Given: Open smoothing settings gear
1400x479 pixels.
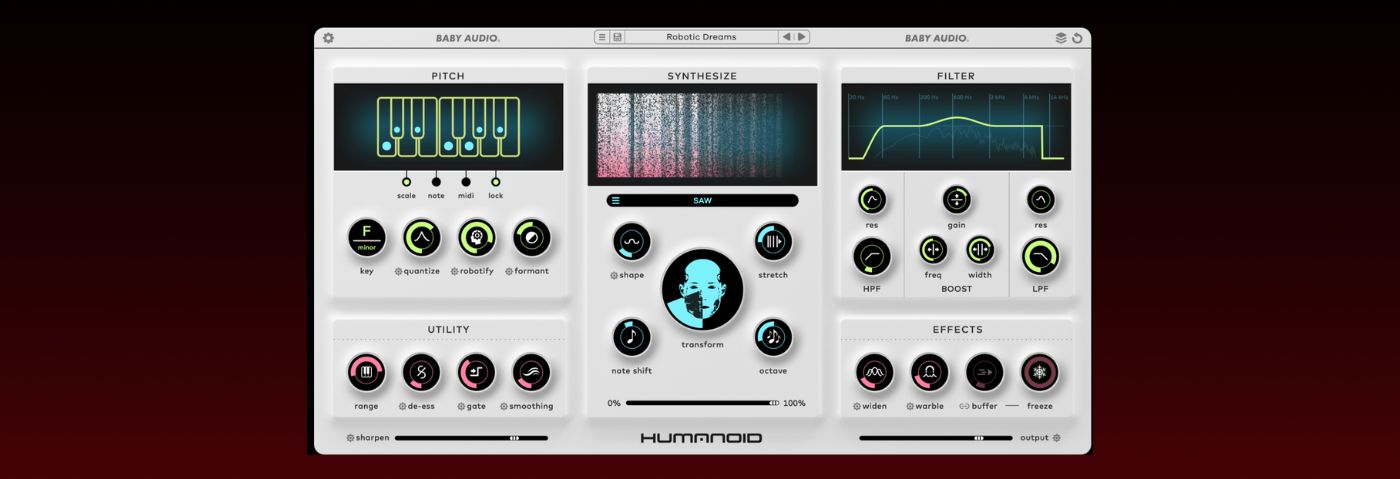Looking at the screenshot, I should 504,406.
